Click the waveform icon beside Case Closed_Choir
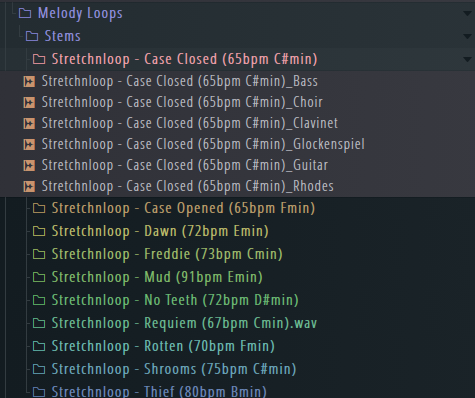The width and height of the screenshot is (475, 398). [x=29, y=103]
